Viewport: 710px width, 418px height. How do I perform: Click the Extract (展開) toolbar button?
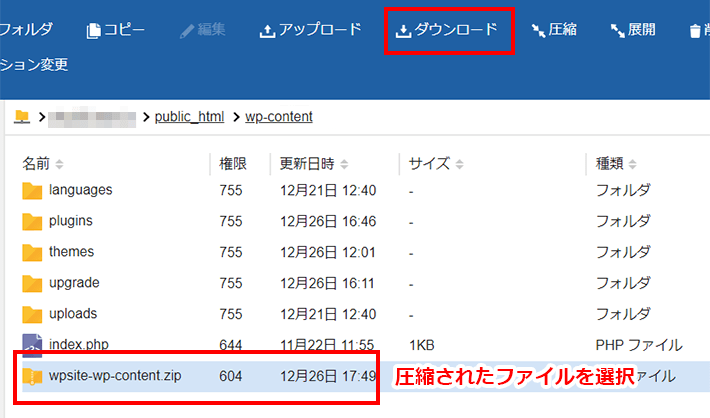pyautogui.click(x=633, y=30)
